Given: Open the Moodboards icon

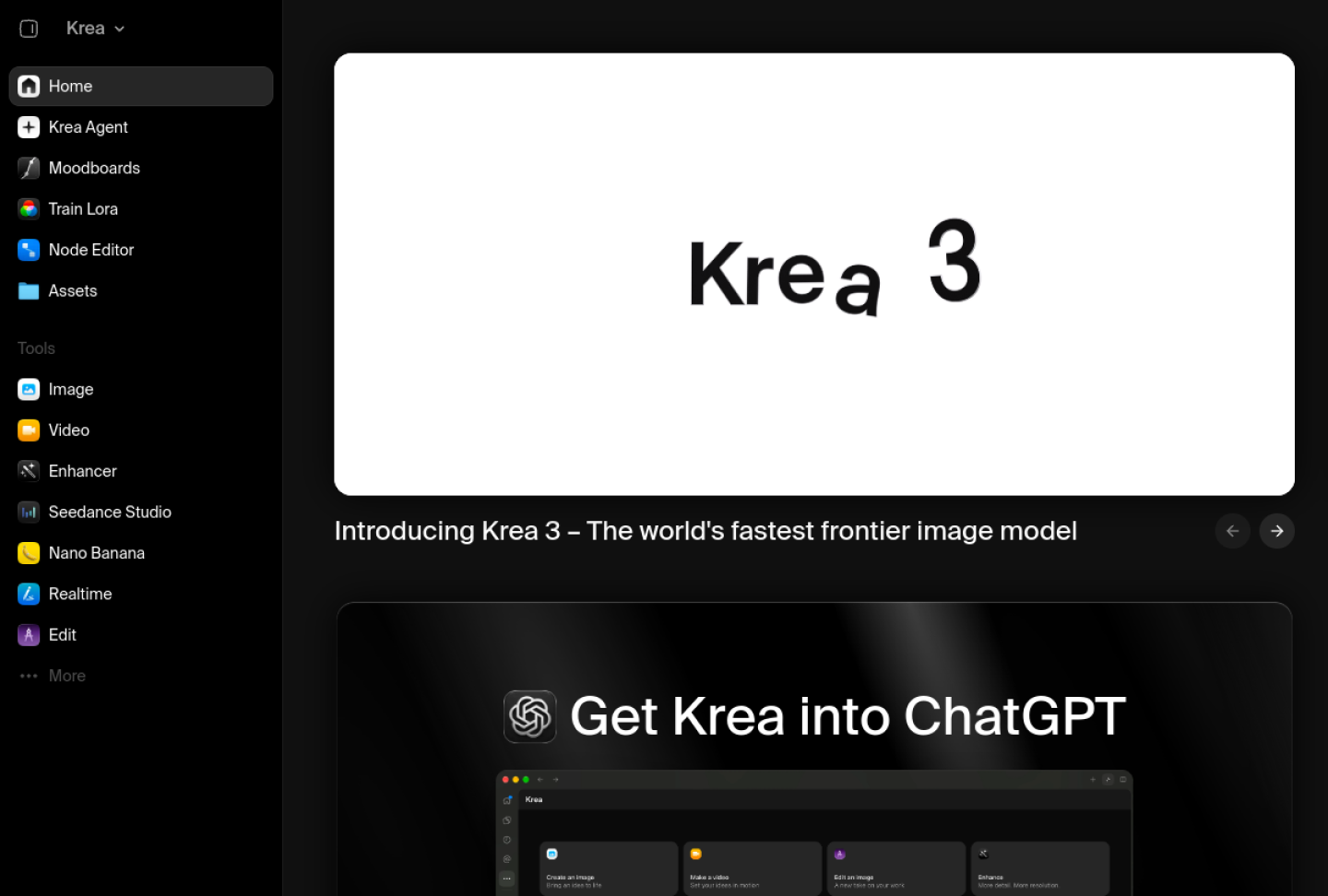Looking at the screenshot, I should [29, 168].
